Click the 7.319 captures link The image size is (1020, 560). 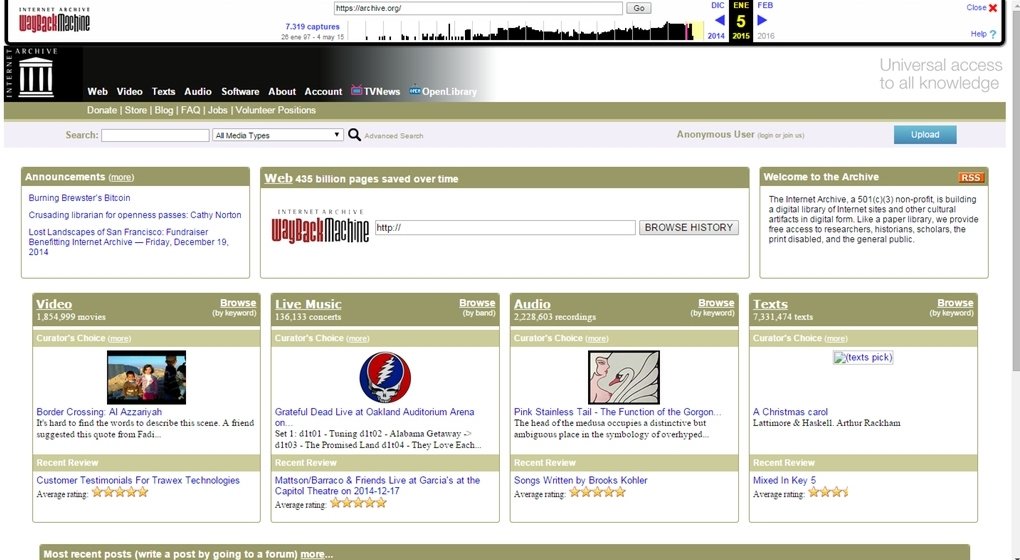click(312, 27)
